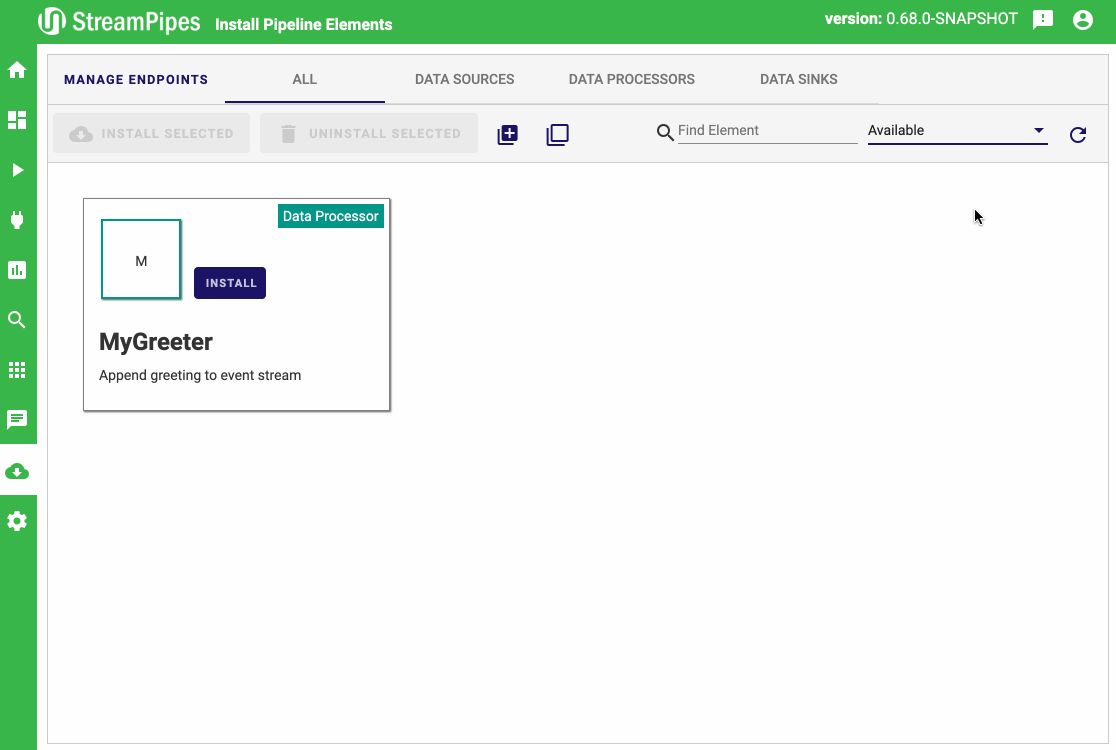The image size is (1116, 750).
Task: Open the Data Explorer magnifier in sidebar
Action: click(x=17, y=319)
